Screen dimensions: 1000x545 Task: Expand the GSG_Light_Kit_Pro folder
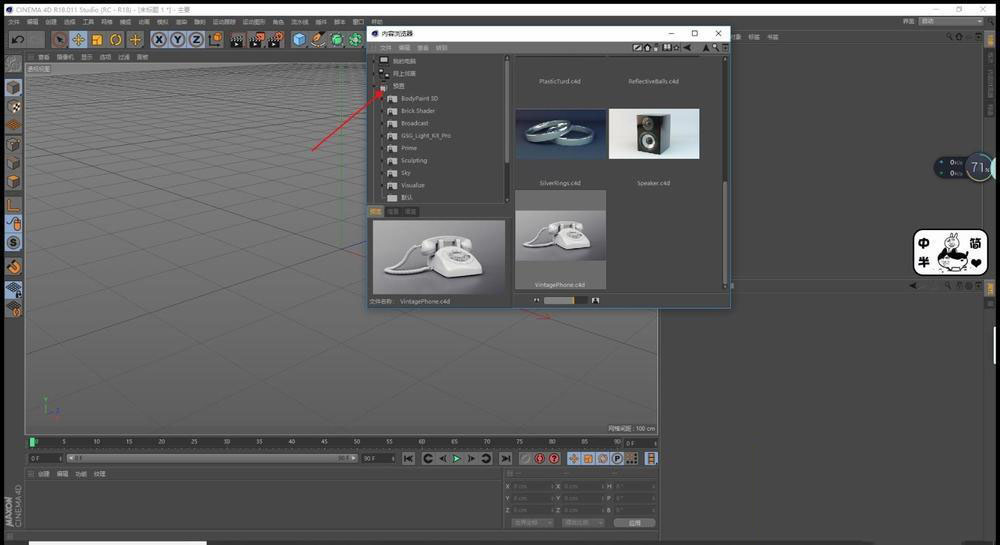pyautogui.click(x=383, y=136)
